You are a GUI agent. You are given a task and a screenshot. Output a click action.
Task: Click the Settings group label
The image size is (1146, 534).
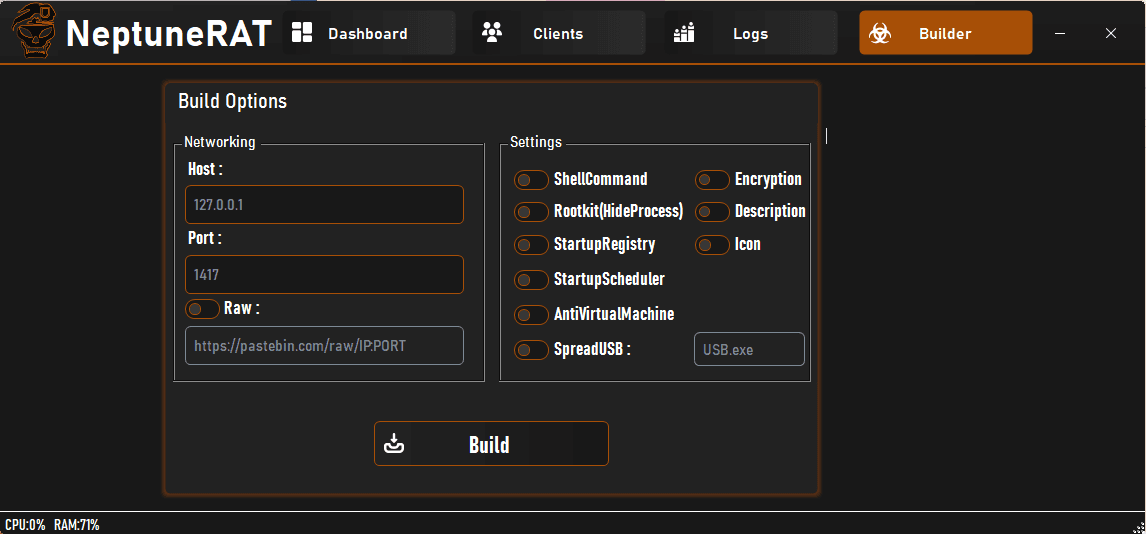(x=536, y=142)
